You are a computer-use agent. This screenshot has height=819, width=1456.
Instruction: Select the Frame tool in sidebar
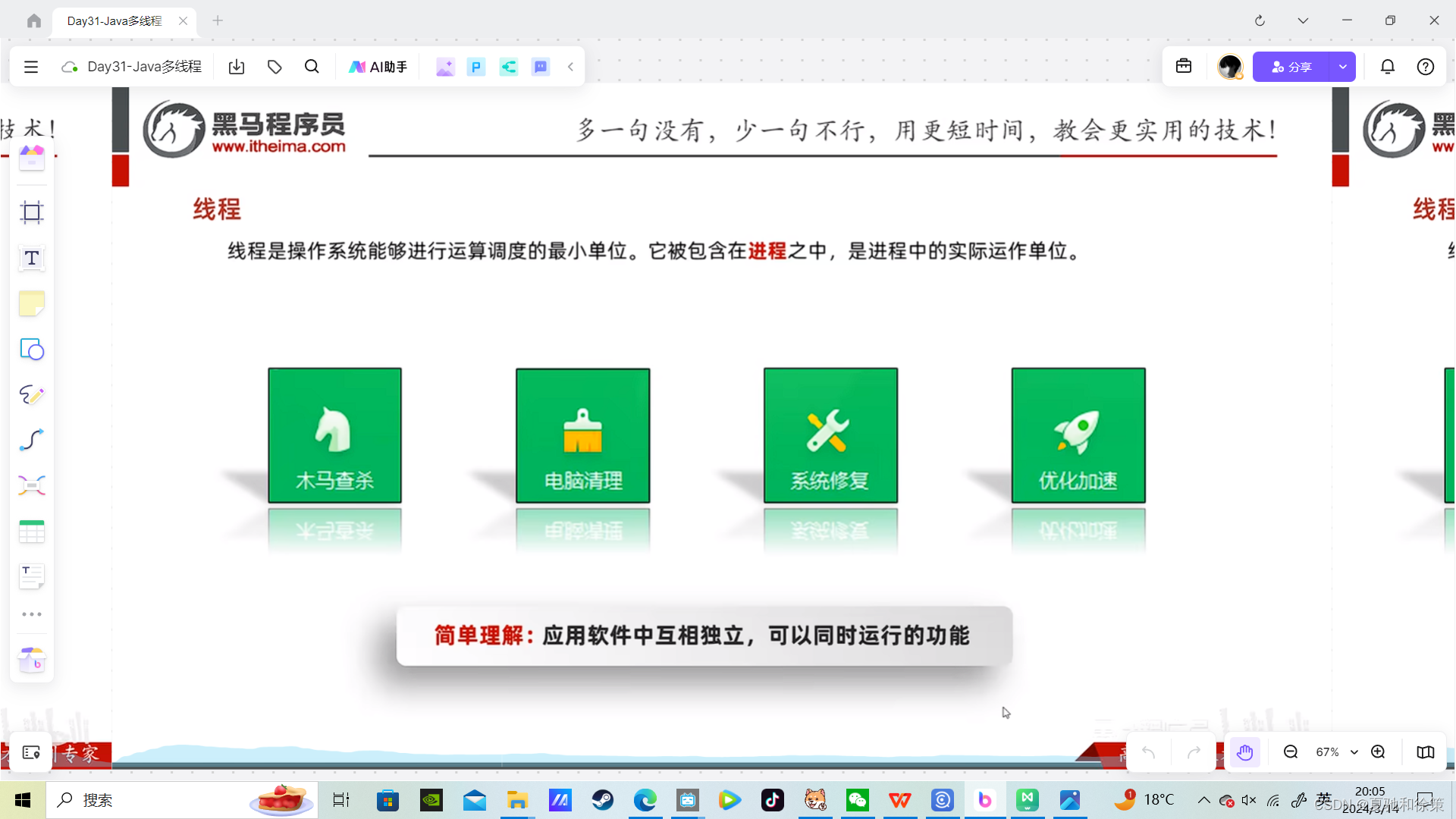(x=32, y=212)
